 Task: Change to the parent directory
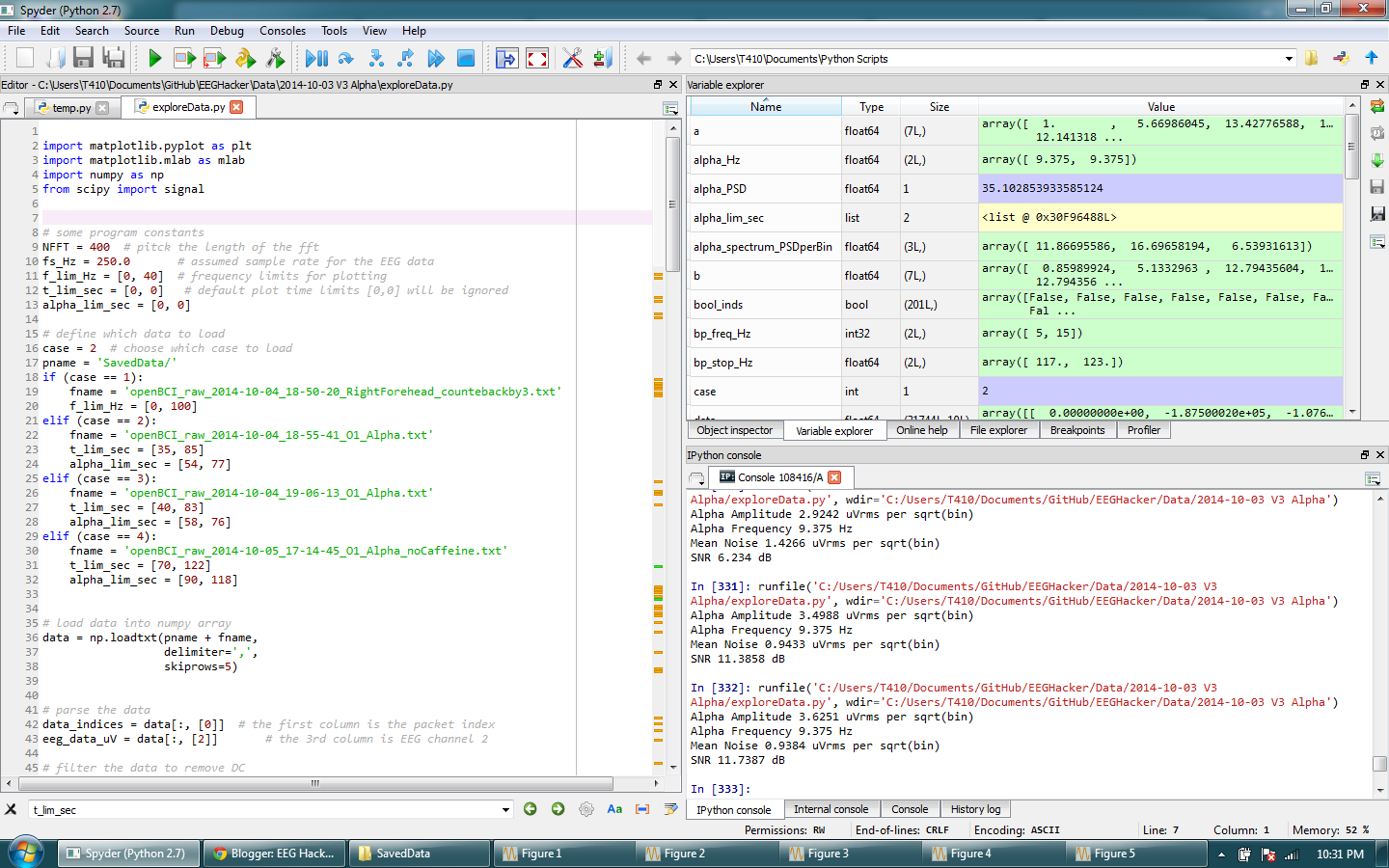tap(1372, 58)
